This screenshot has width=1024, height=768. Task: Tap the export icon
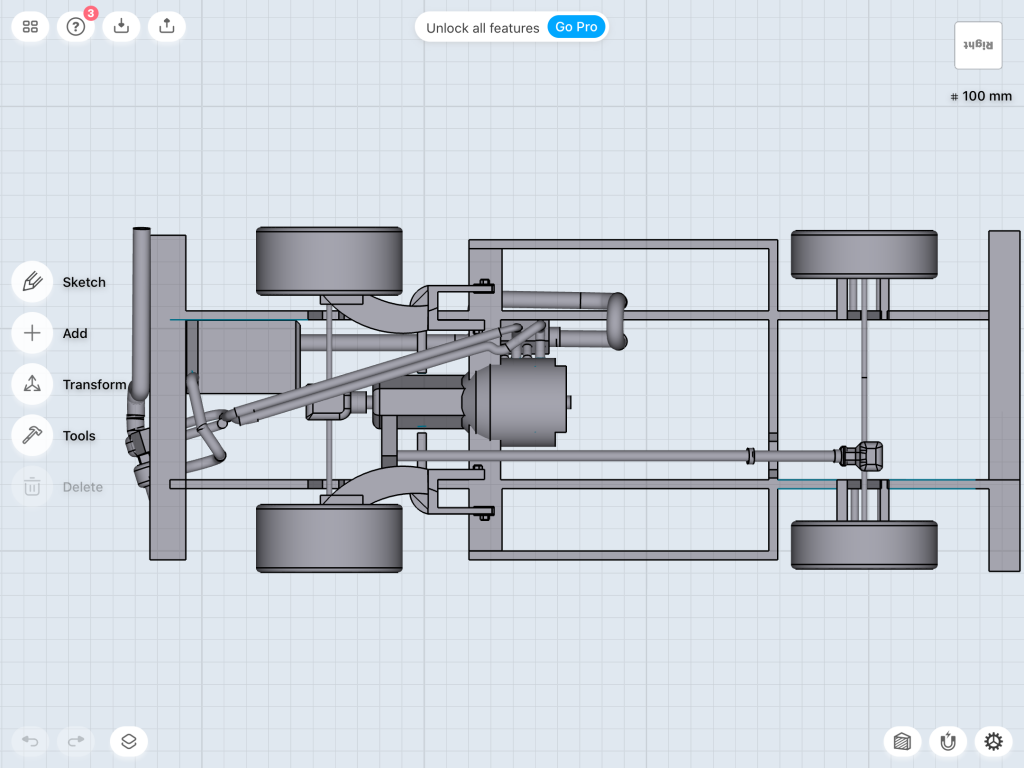click(x=166, y=27)
